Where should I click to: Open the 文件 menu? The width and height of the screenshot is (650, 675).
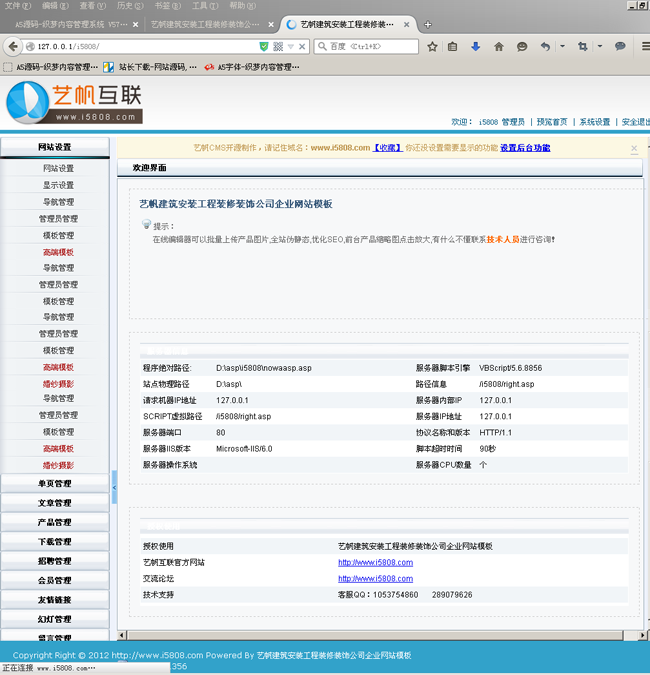pyautogui.click(x=18, y=6)
